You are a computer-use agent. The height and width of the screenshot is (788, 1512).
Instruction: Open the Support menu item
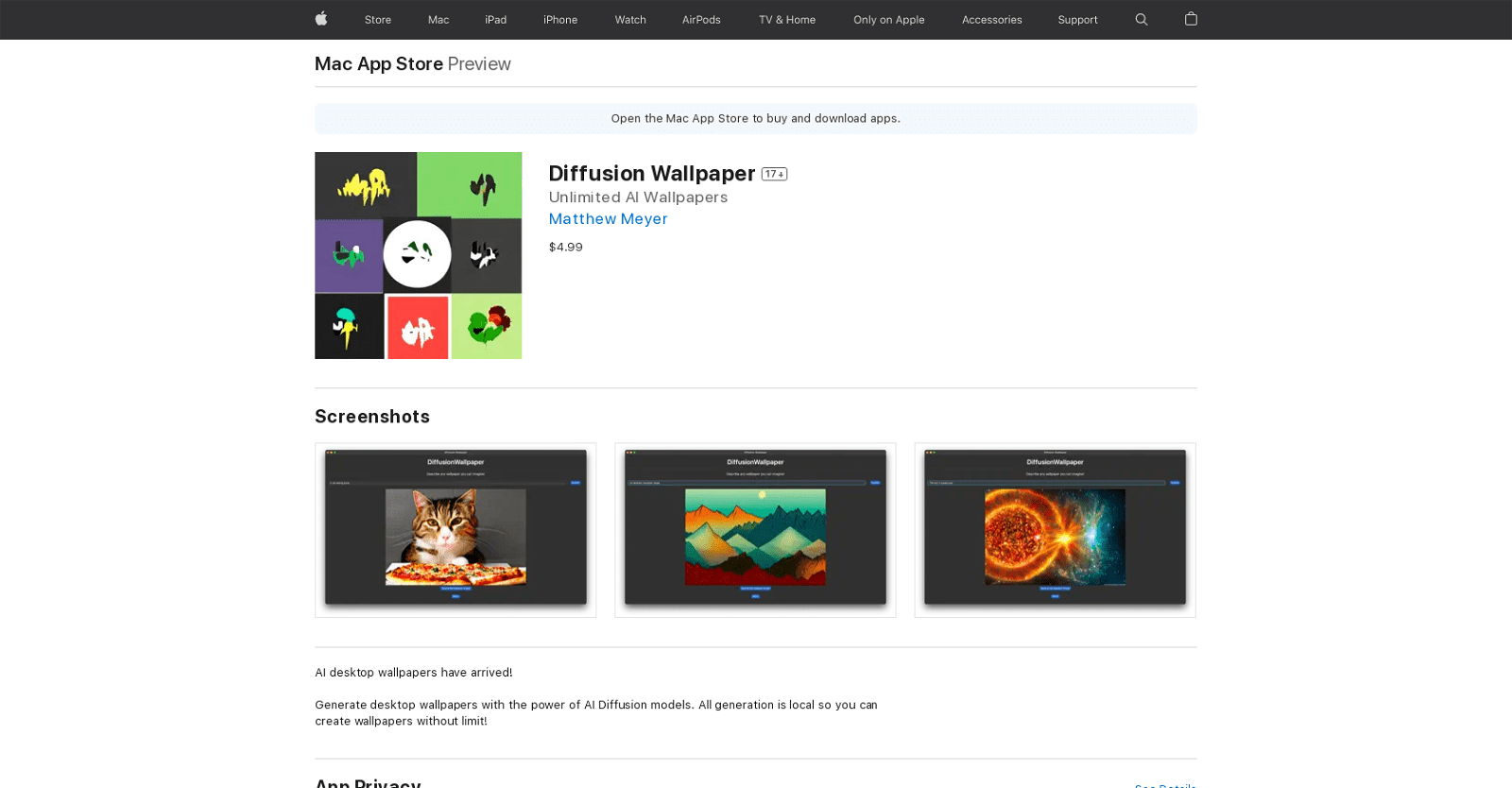(x=1077, y=20)
